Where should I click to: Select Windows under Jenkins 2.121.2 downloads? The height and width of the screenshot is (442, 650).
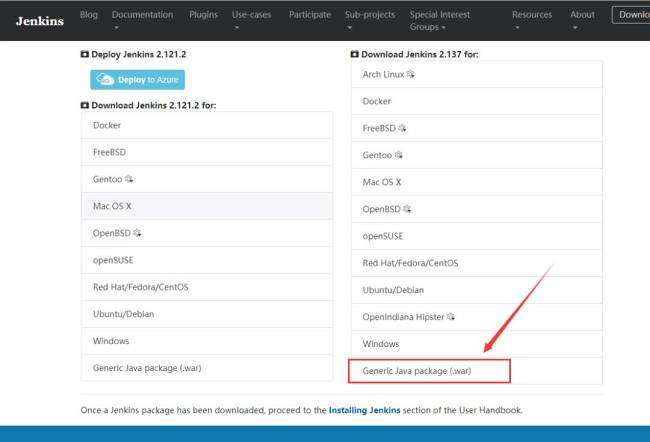(x=207, y=341)
